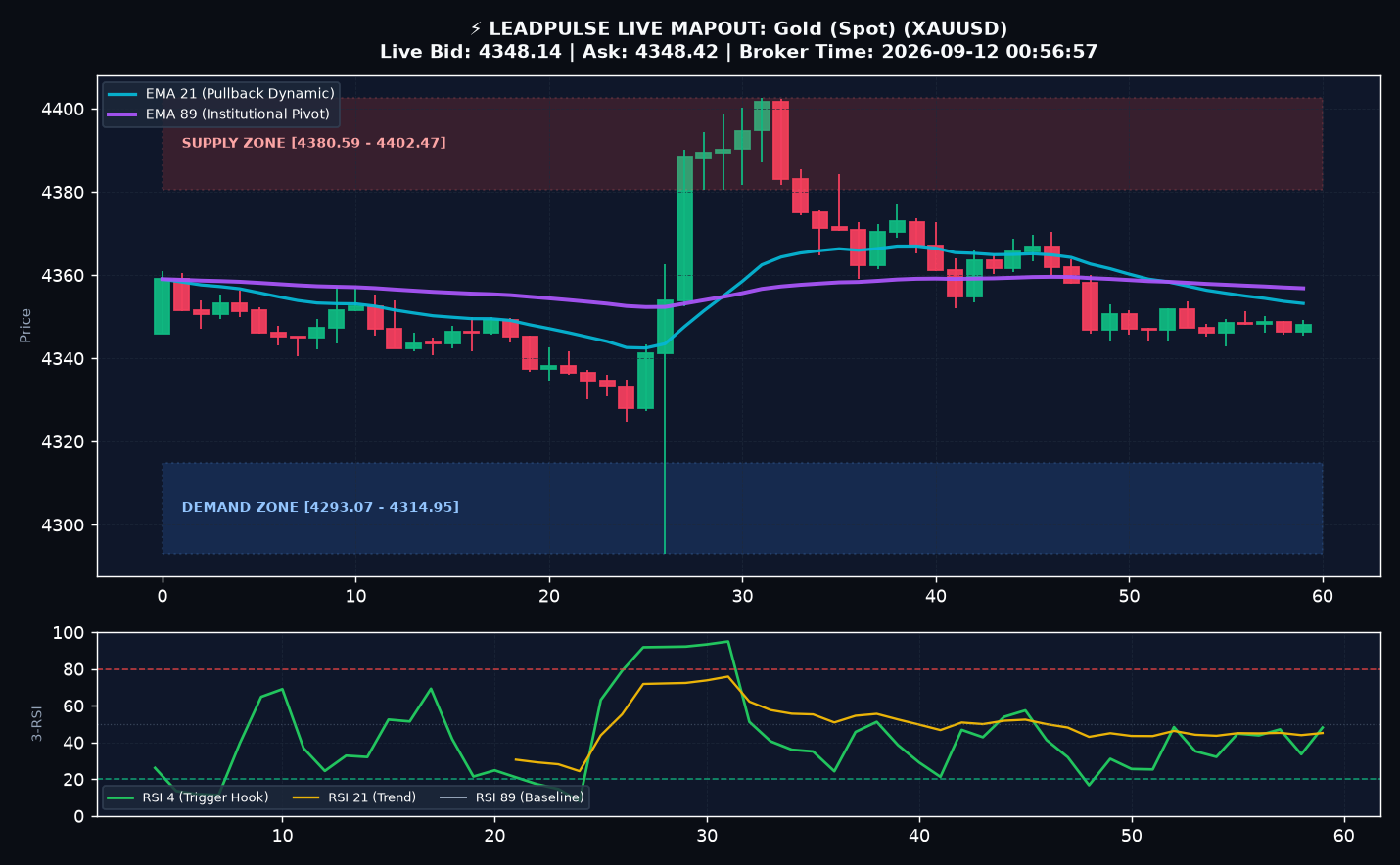
Task: Click the green dashed 20 oversold line
Action: (x=738, y=779)
